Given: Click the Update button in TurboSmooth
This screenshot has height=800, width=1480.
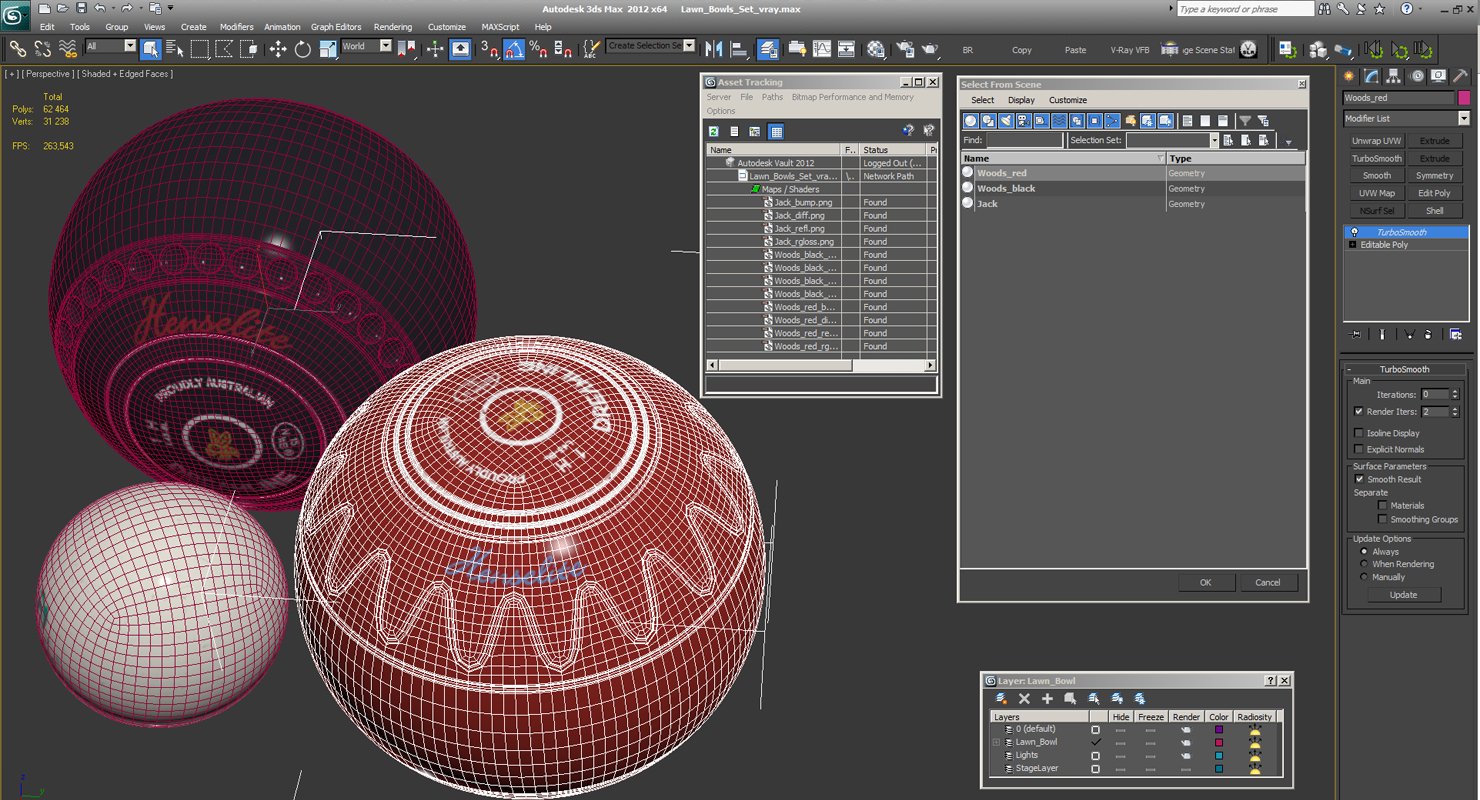Looking at the screenshot, I should pos(1403,594).
